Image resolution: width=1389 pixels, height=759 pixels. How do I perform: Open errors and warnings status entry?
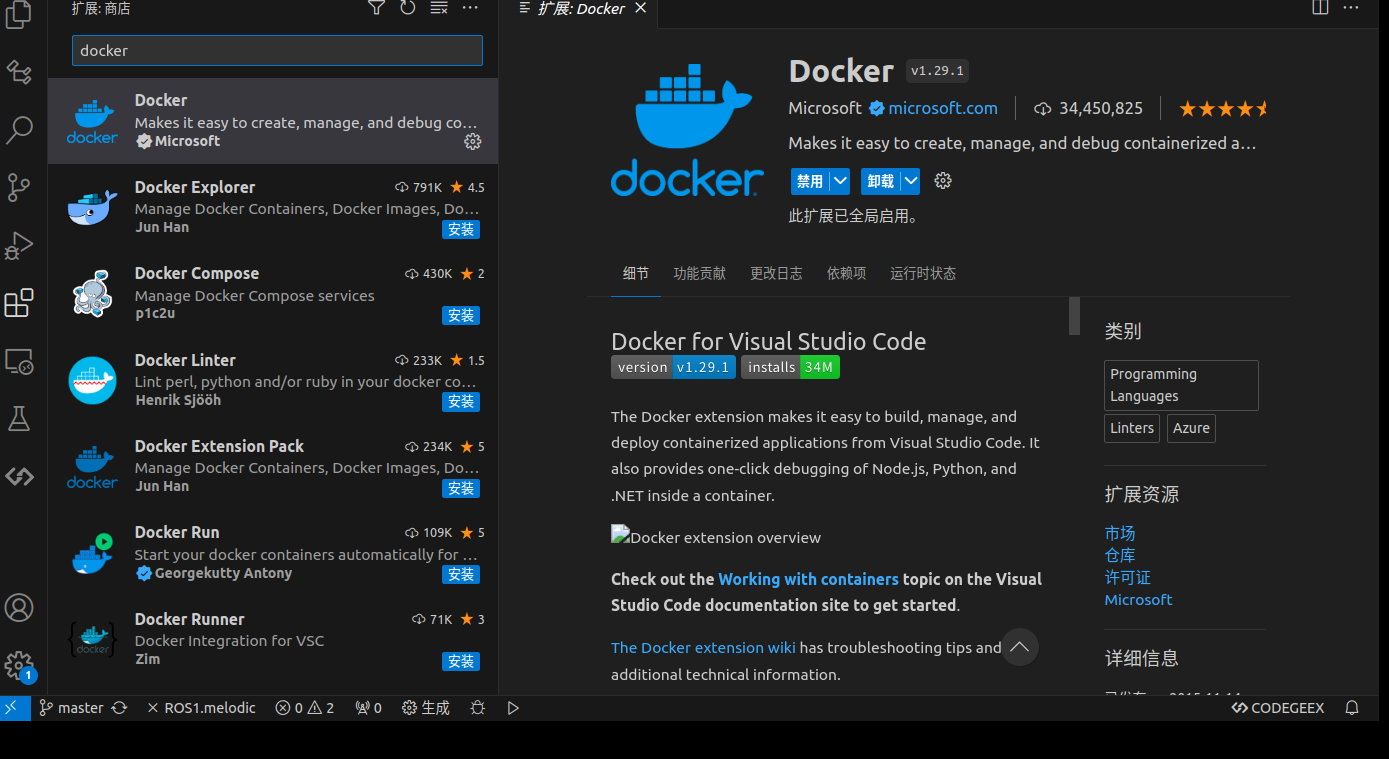coord(305,707)
